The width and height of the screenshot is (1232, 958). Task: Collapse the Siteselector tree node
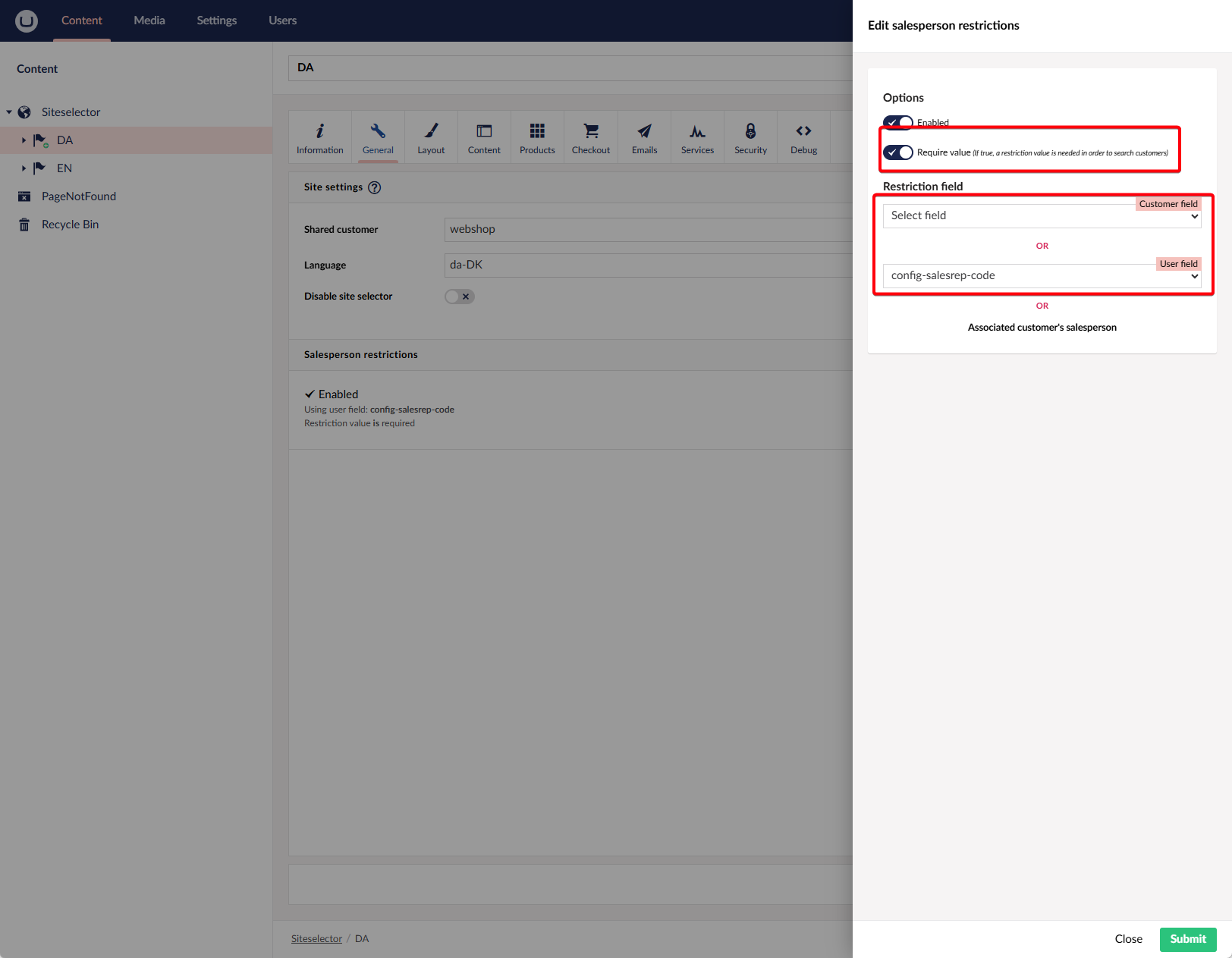click(9, 112)
